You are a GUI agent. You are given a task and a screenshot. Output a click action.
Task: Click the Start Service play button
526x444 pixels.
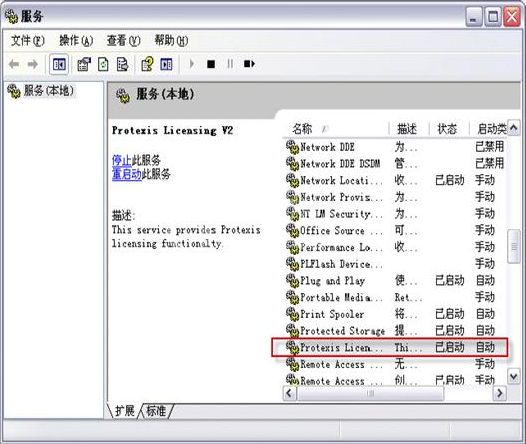[x=192, y=63]
